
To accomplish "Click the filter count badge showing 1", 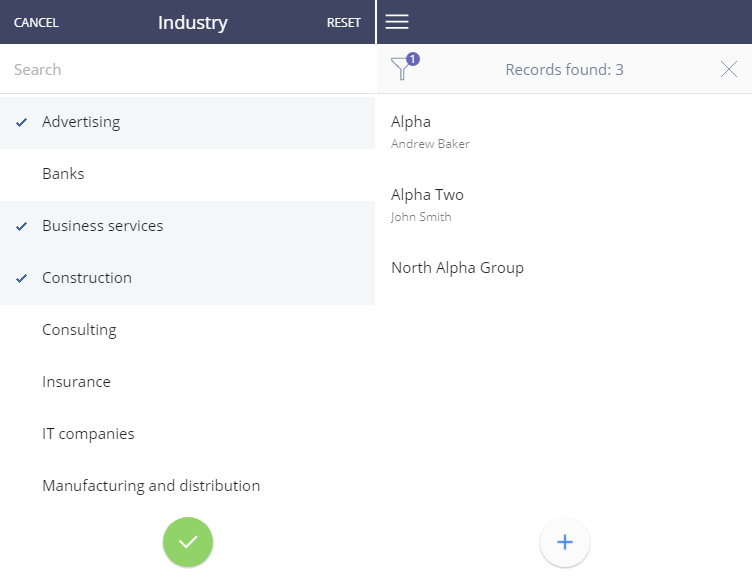I will pyautogui.click(x=413, y=59).
